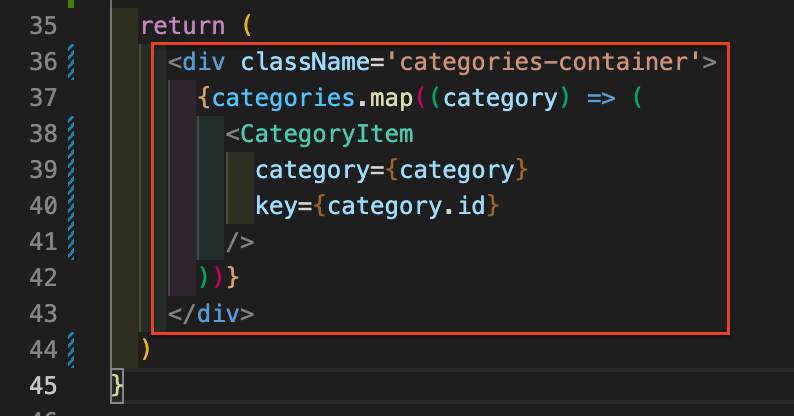Click line number 42 in the gutter

pos(43,278)
